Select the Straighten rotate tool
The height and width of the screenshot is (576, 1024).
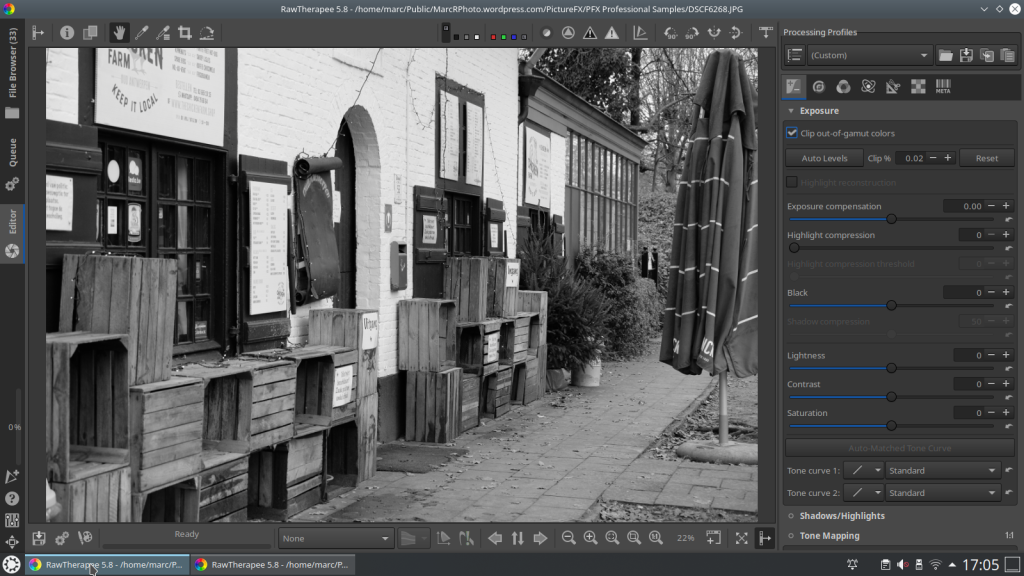(207, 32)
